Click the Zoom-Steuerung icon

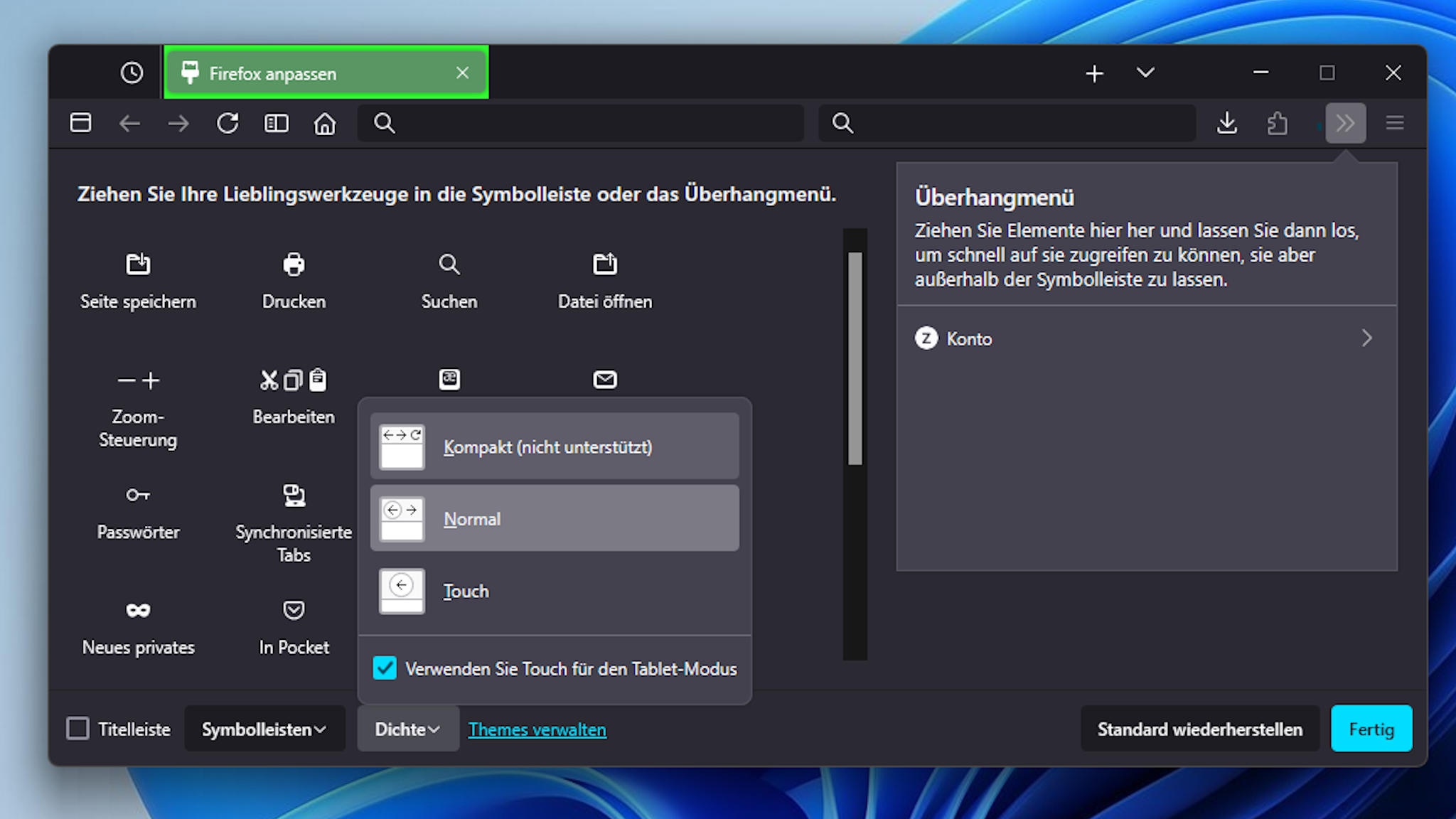(138, 381)
